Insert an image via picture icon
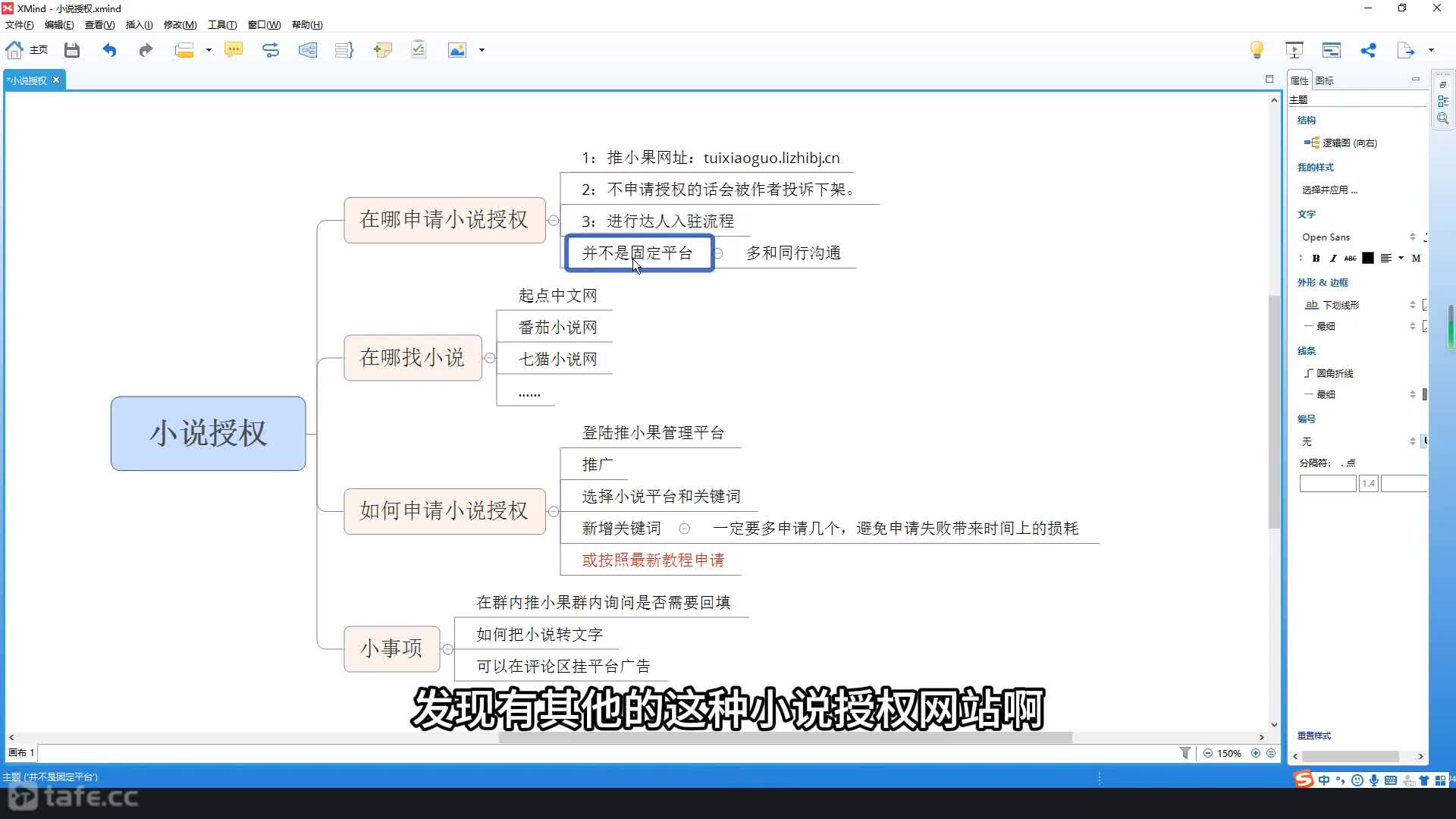Screen dimensions: 1456x819 457,50
